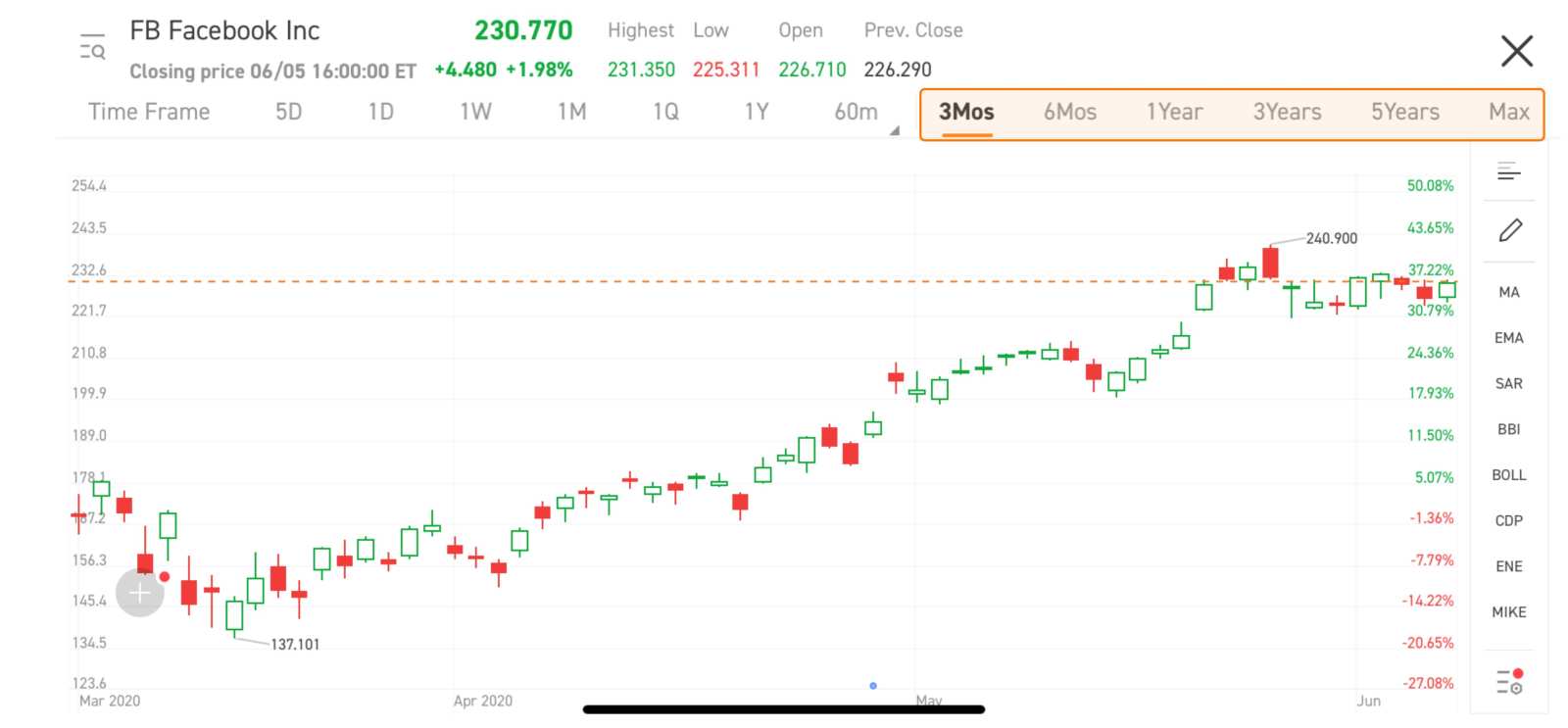Enable the EMA indicator
The width and height of the screenshot is (1568, 728).
[x=1509, y=338]
